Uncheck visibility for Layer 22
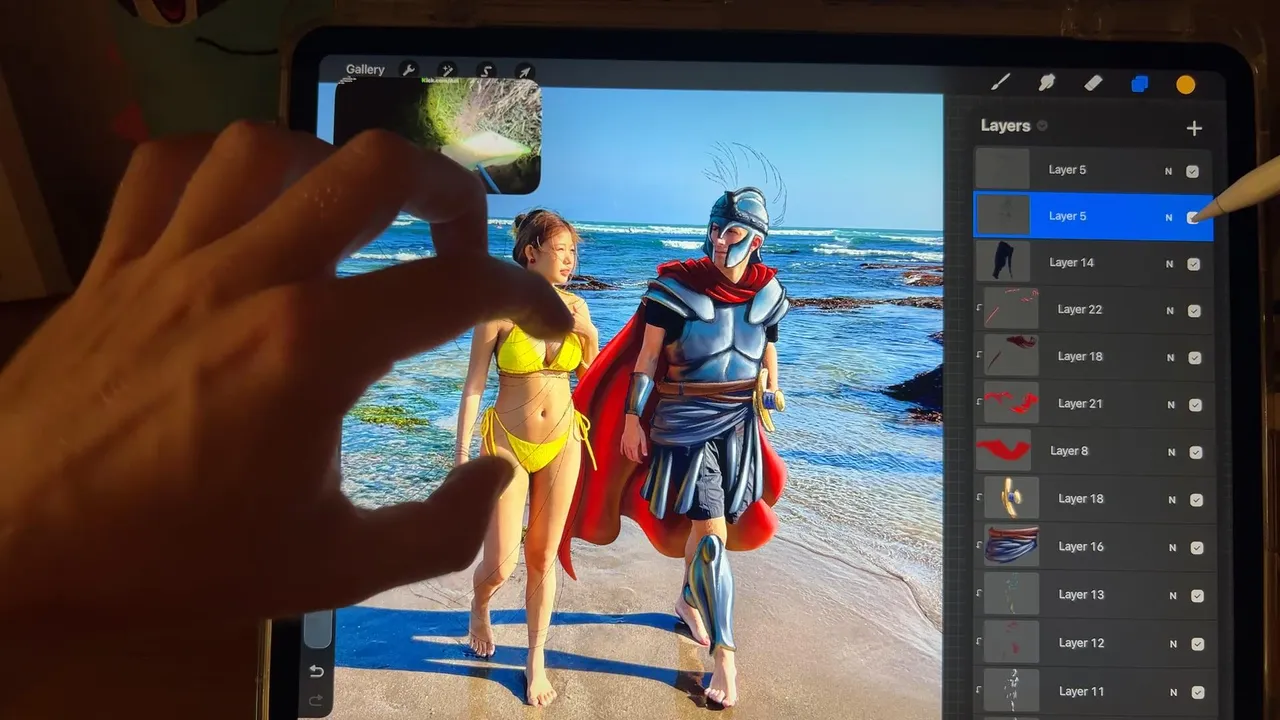This screenshot has height=720, width=1280. pos(1194,311)
